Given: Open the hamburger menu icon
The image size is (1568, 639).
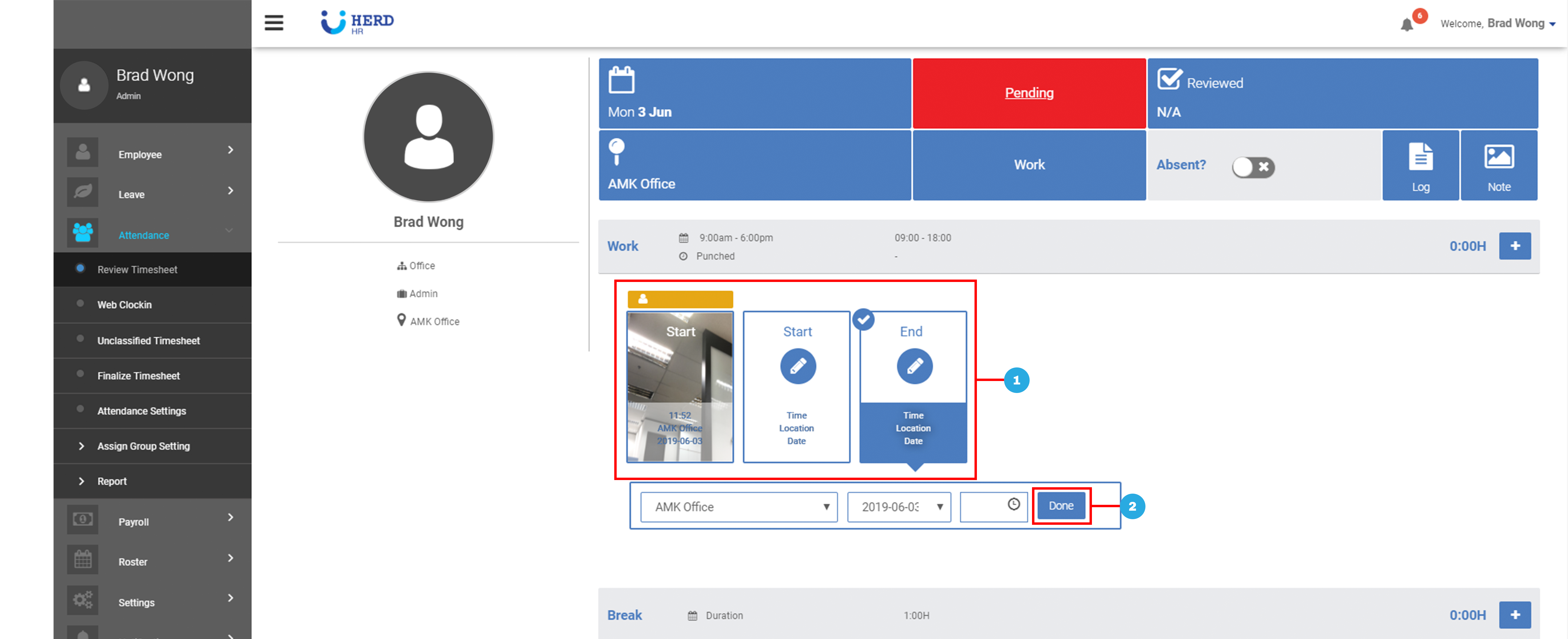Looking at the screenshot, I should [x=274, y=23].
